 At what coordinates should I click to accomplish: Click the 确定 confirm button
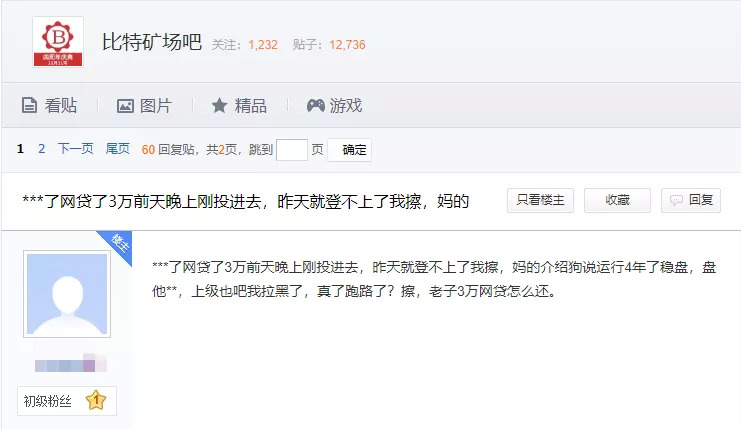(350, 150)
